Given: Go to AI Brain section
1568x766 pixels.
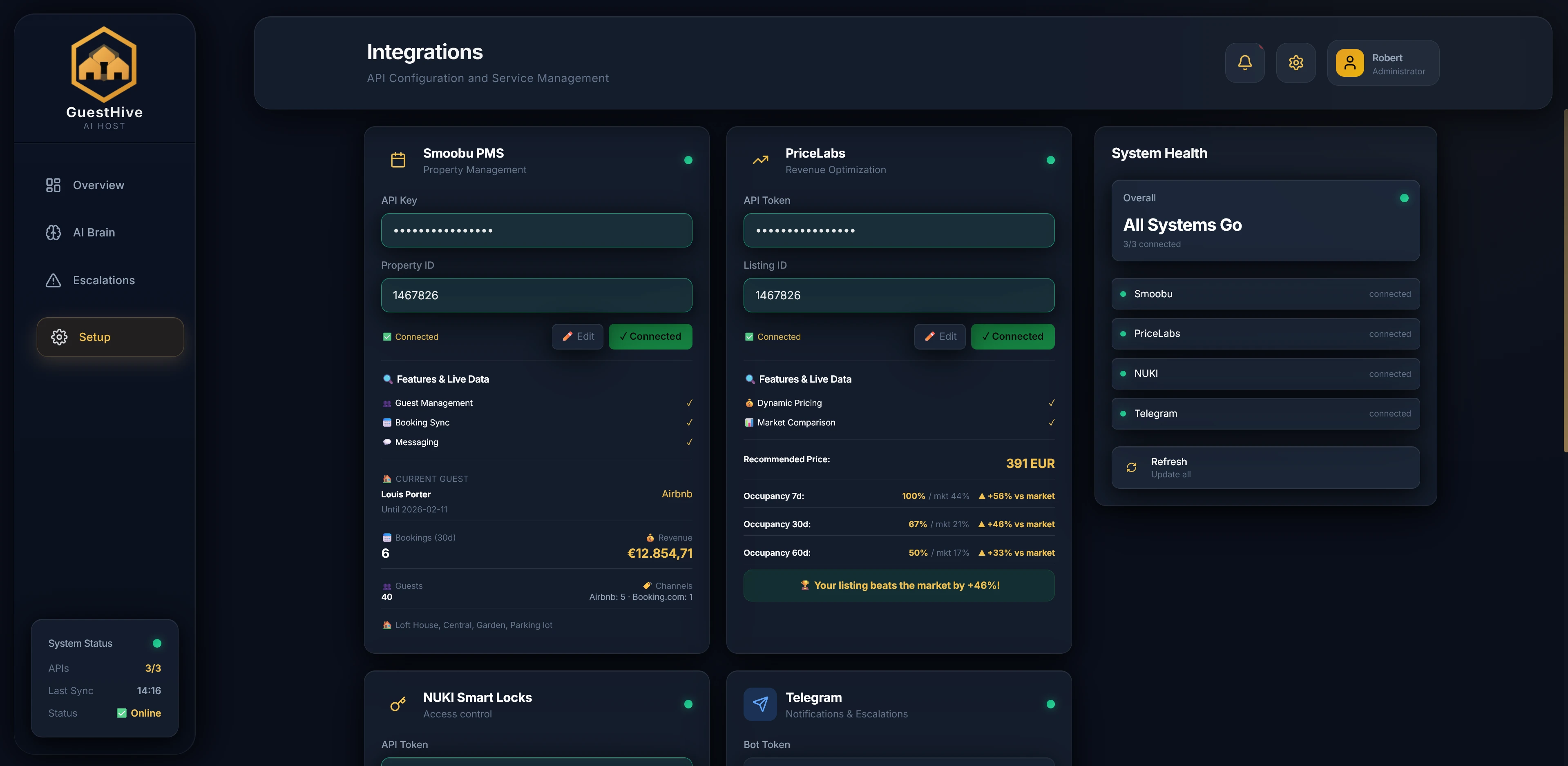Looking at the screenshot, I should coord(94,232).
